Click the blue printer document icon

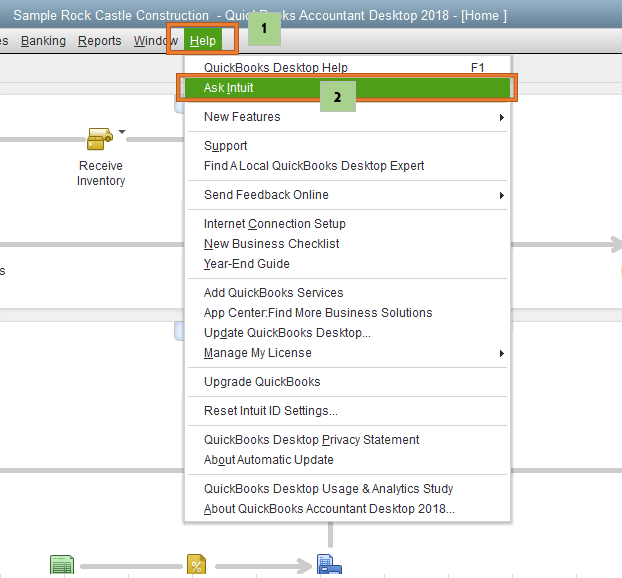329,564
